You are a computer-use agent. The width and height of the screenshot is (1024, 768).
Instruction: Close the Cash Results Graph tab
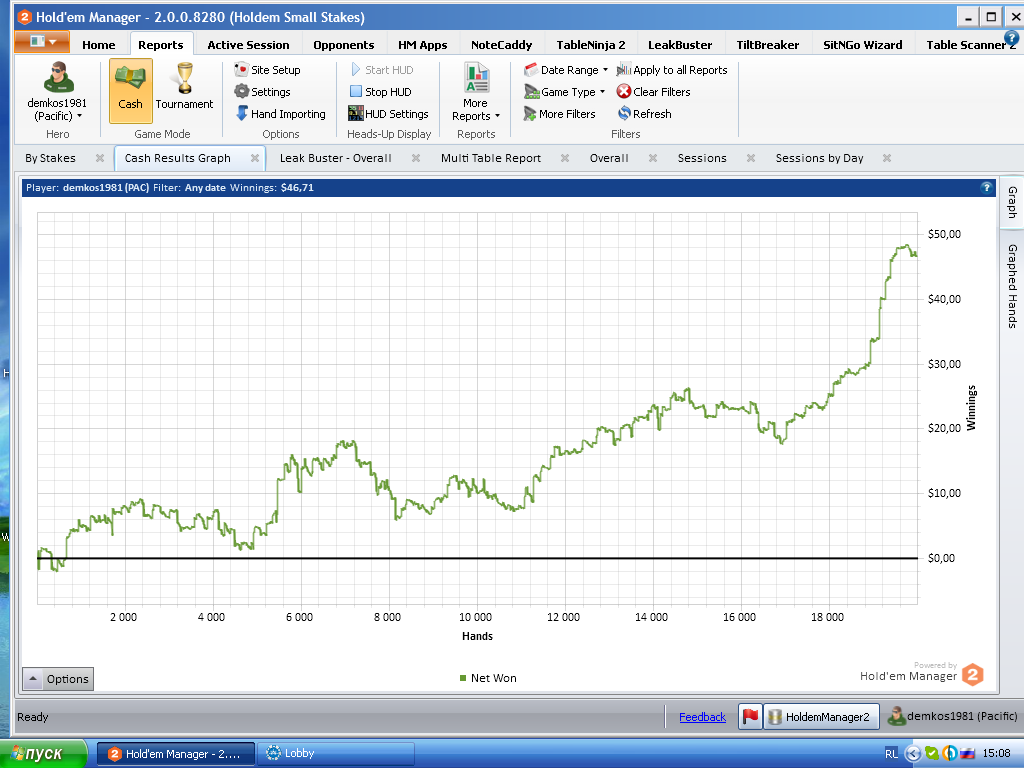point(255,158)
